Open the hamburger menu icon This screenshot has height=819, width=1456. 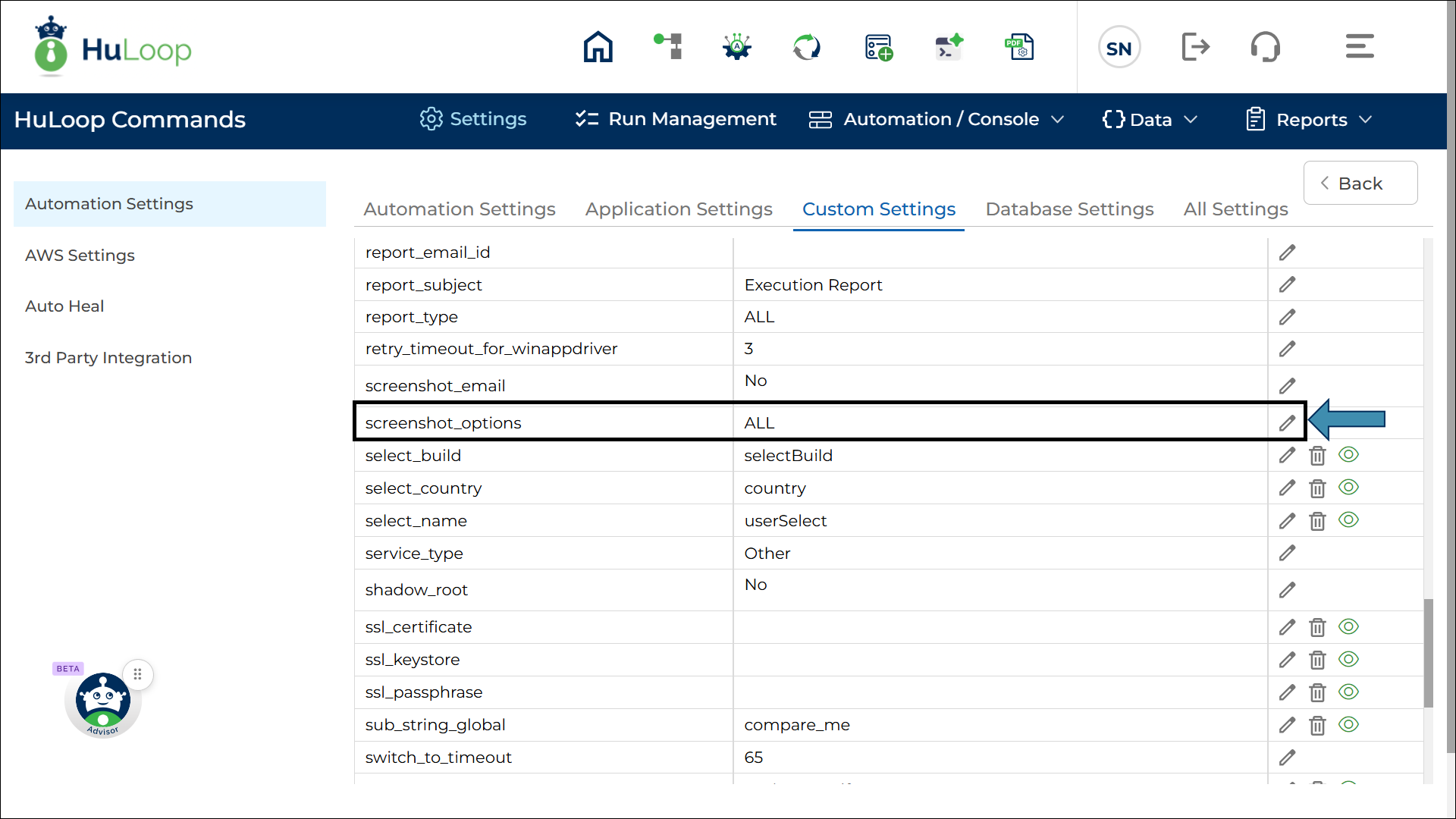(x=1360, y=46)
